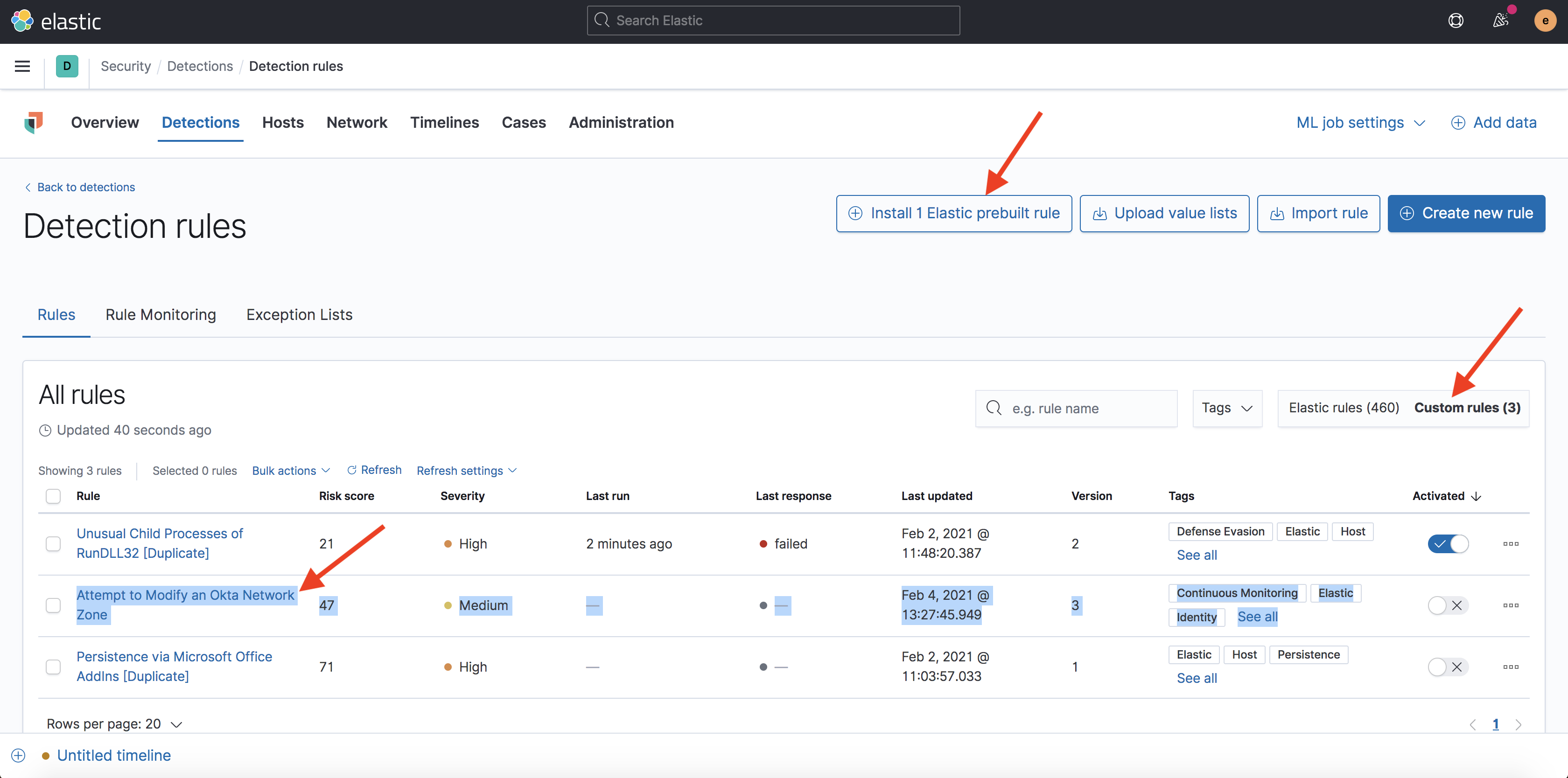1568x778 pixels.
Task: Disable the Unusual Child Processes rule activation toggle
Action: coord(1448,543)
